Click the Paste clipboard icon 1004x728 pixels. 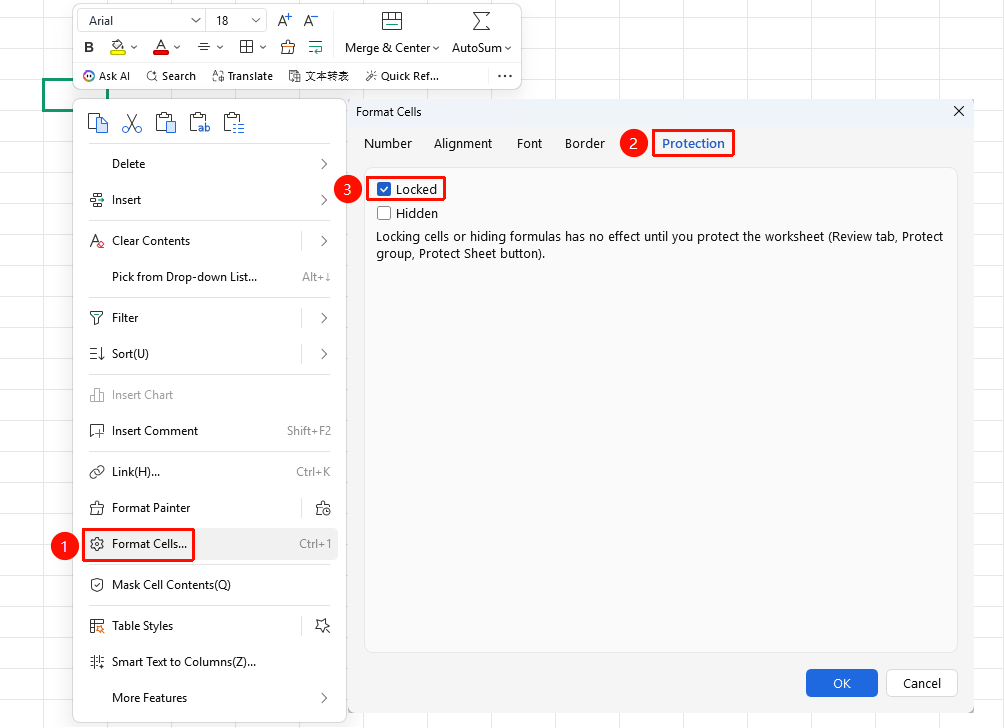(x=166, y=123)
